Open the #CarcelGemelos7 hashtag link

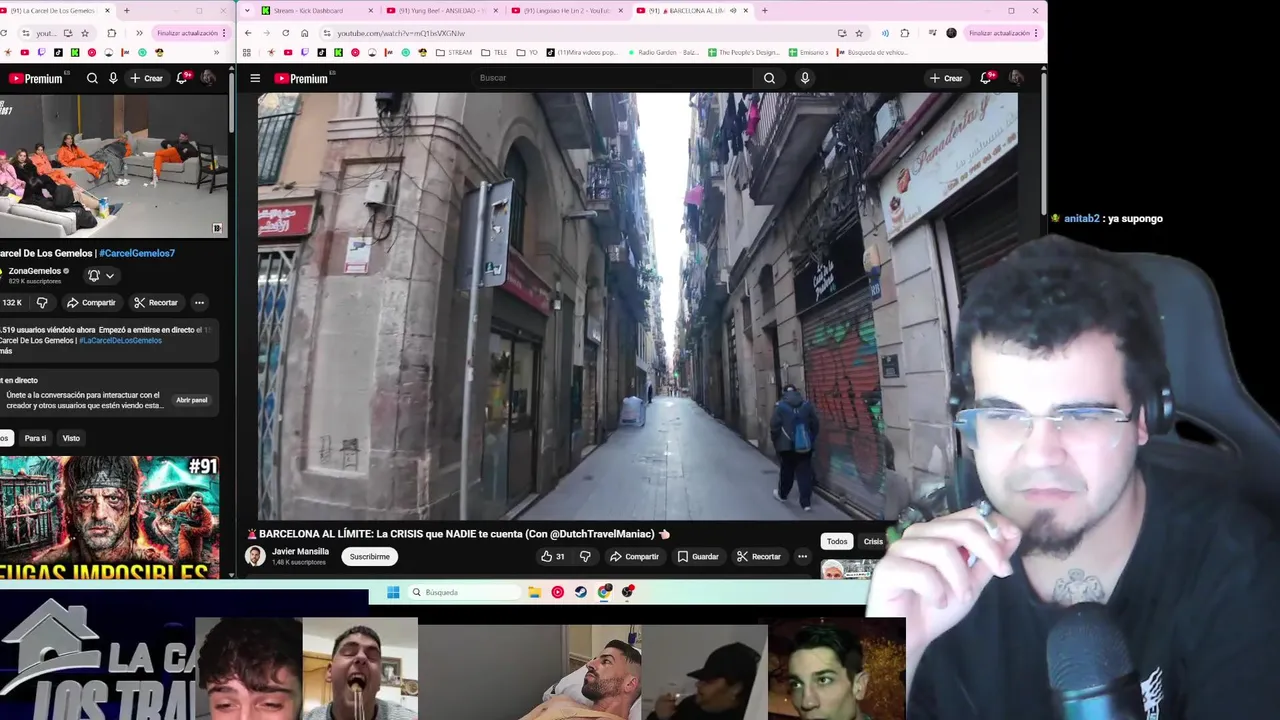137,253
